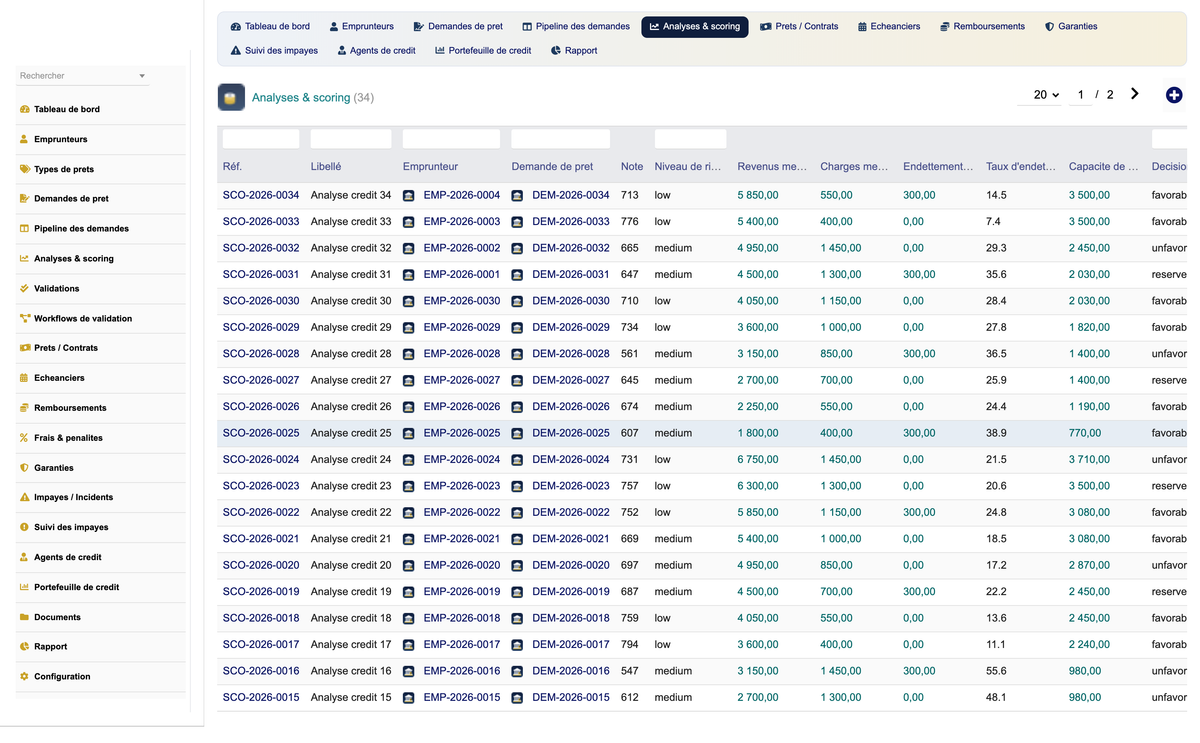Sort by the Revenus mensuels column header
1200x743 pixels.
(772, 167)
